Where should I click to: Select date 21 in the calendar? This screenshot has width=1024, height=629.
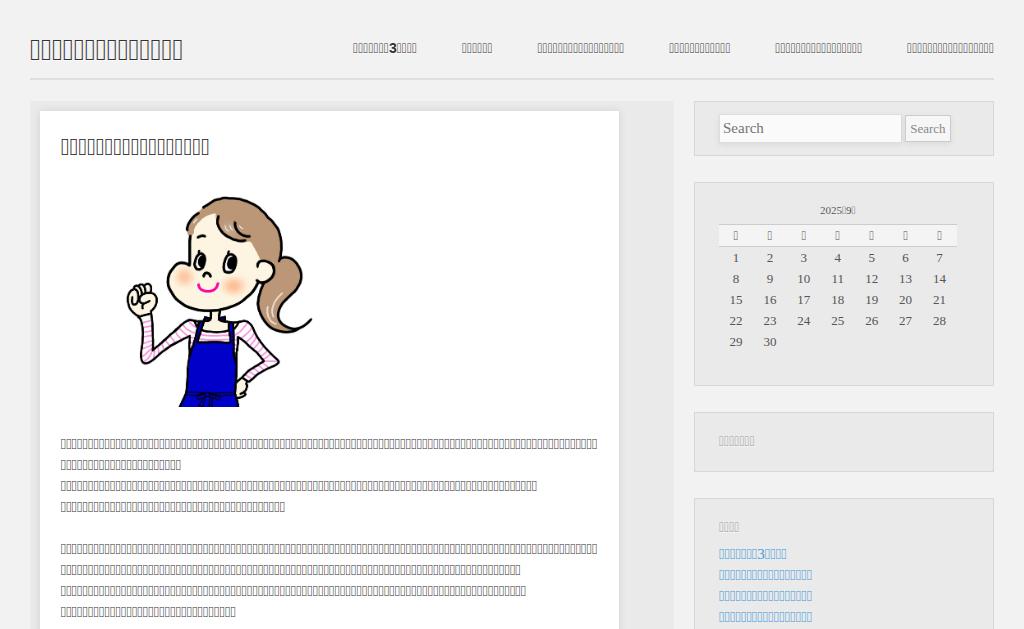click(940, 300)
